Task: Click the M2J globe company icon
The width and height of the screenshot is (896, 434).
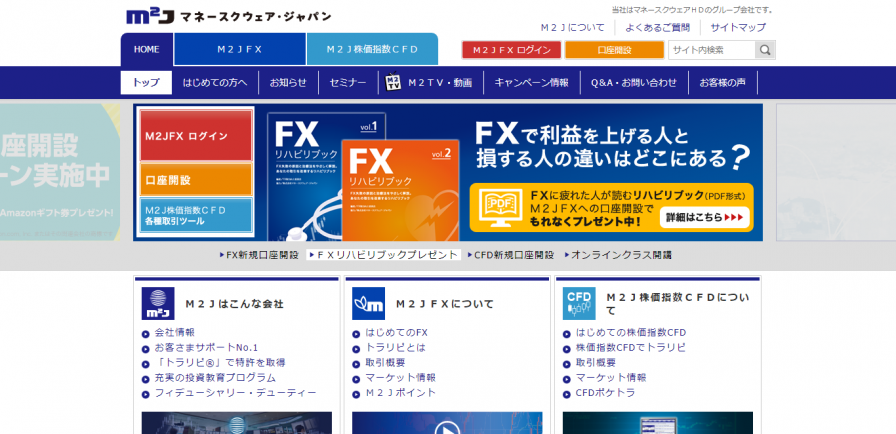Action: pos(158,304)
